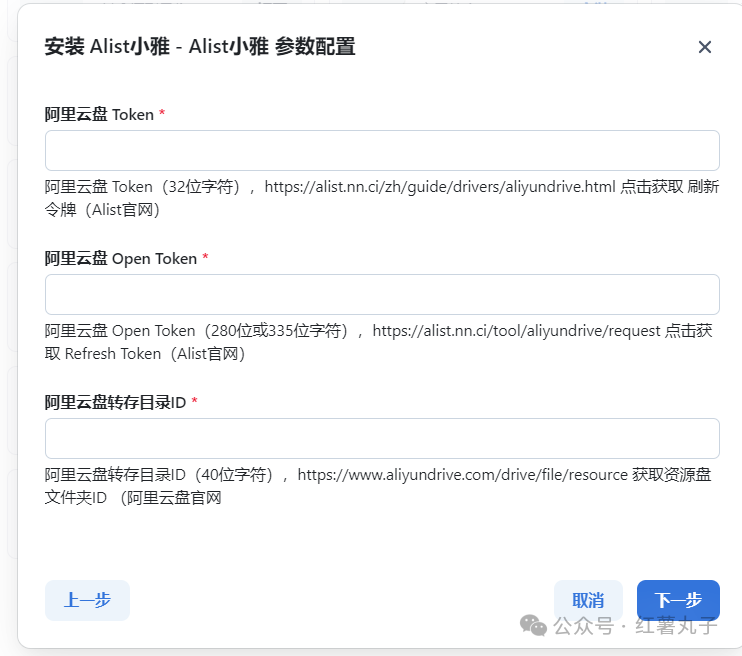Image resolution: width=742 pixels, height=656 pixels.
Task: Click the 取消 button
Action: coord(588,600)
